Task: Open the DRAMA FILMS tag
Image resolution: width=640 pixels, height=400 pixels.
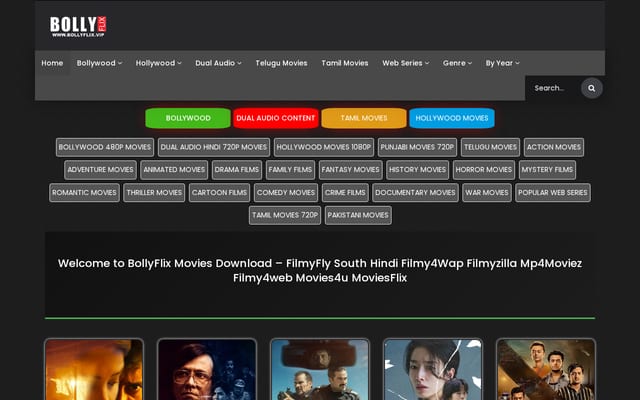Action: (237, 170)
